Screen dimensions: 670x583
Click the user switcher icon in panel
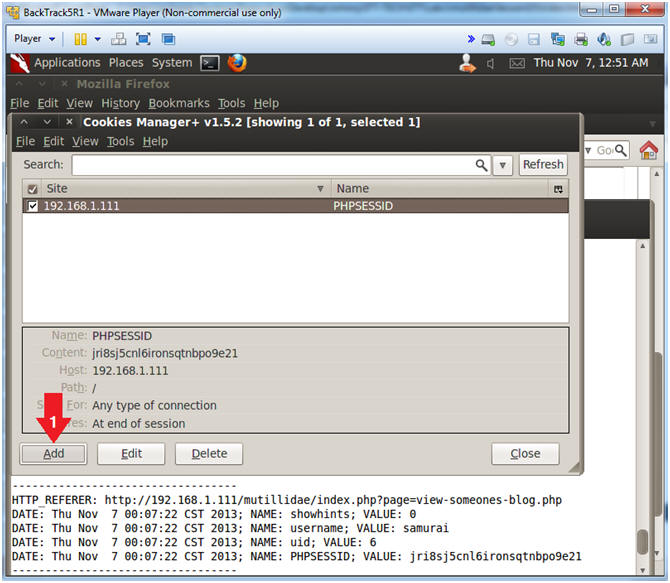click(467, 63)
